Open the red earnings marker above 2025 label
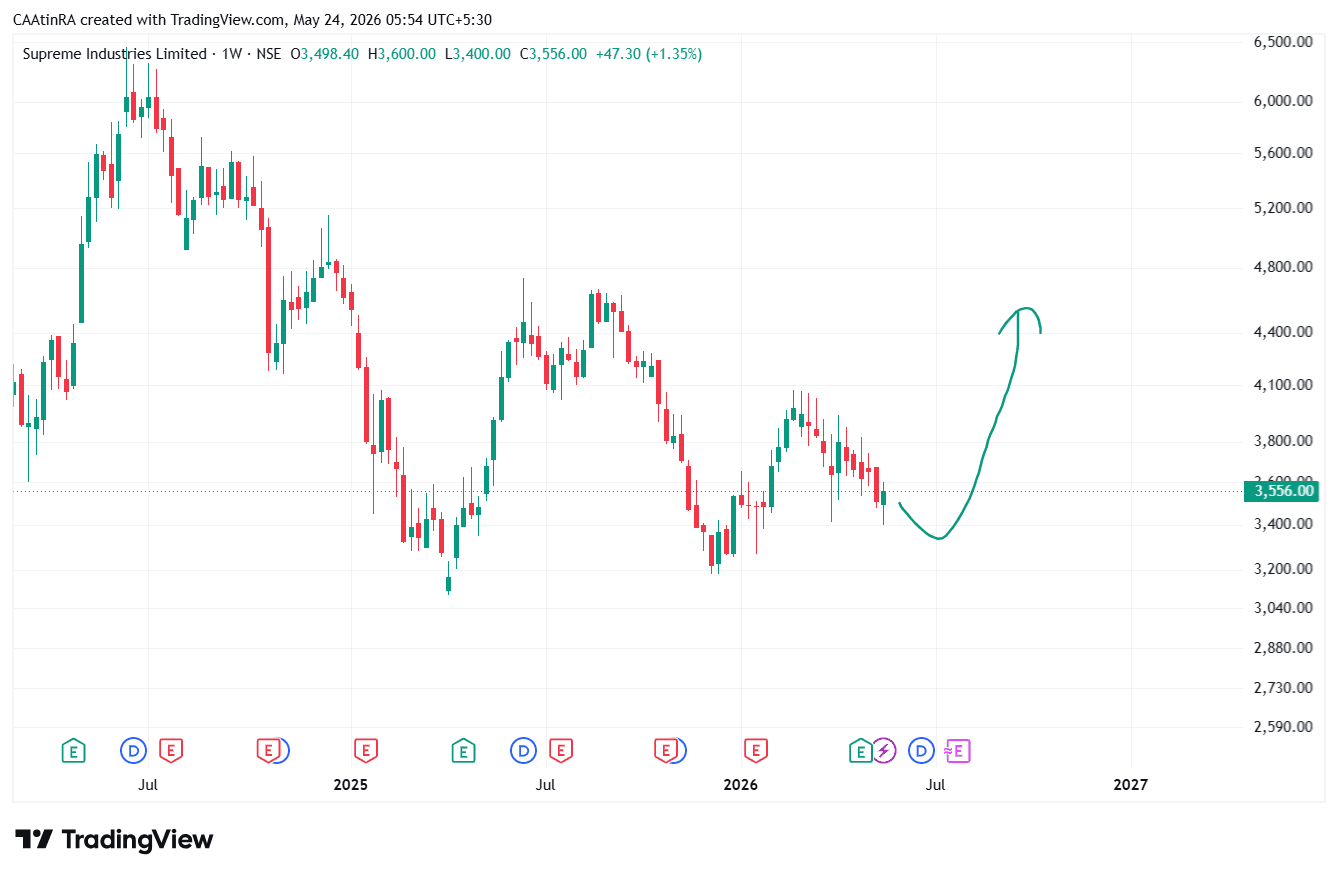 (365, 750)
